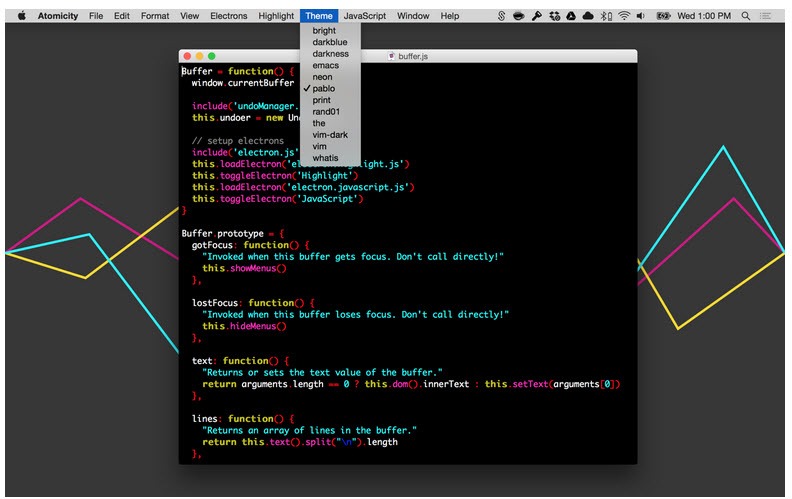The image size is (792, 499).
Task: Open the Apple menu
Action: [21, 16]
